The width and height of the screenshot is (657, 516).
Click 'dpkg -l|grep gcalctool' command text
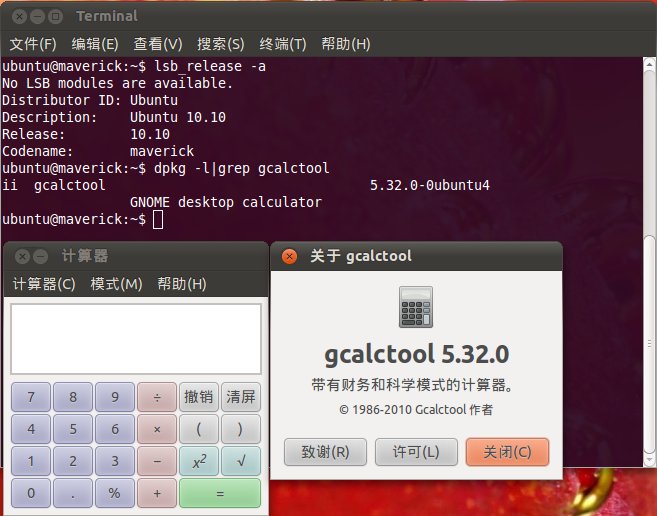tap(242, 169)
